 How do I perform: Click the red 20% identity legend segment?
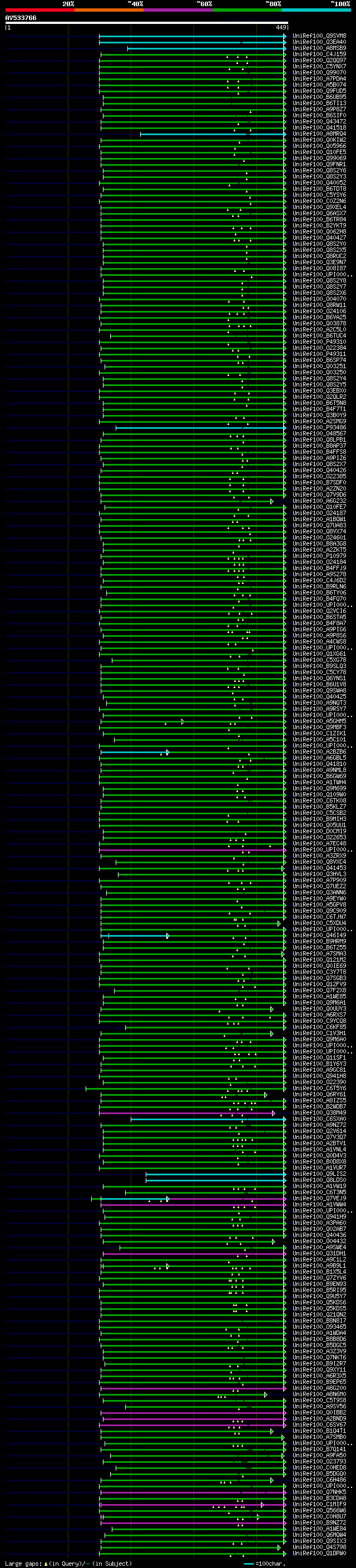tap(39, 10)
